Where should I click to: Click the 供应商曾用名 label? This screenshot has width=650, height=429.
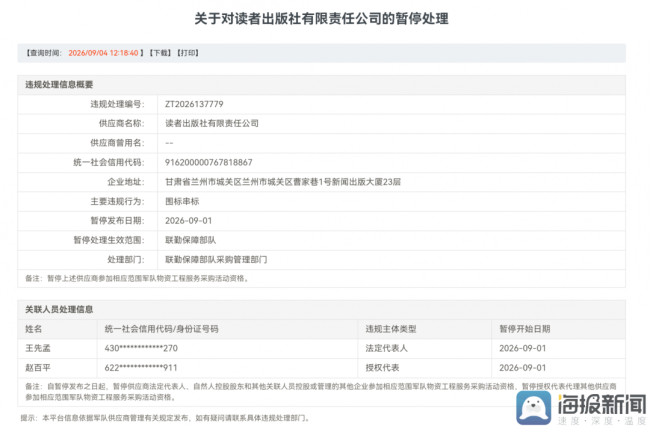(x=117, y=143)
